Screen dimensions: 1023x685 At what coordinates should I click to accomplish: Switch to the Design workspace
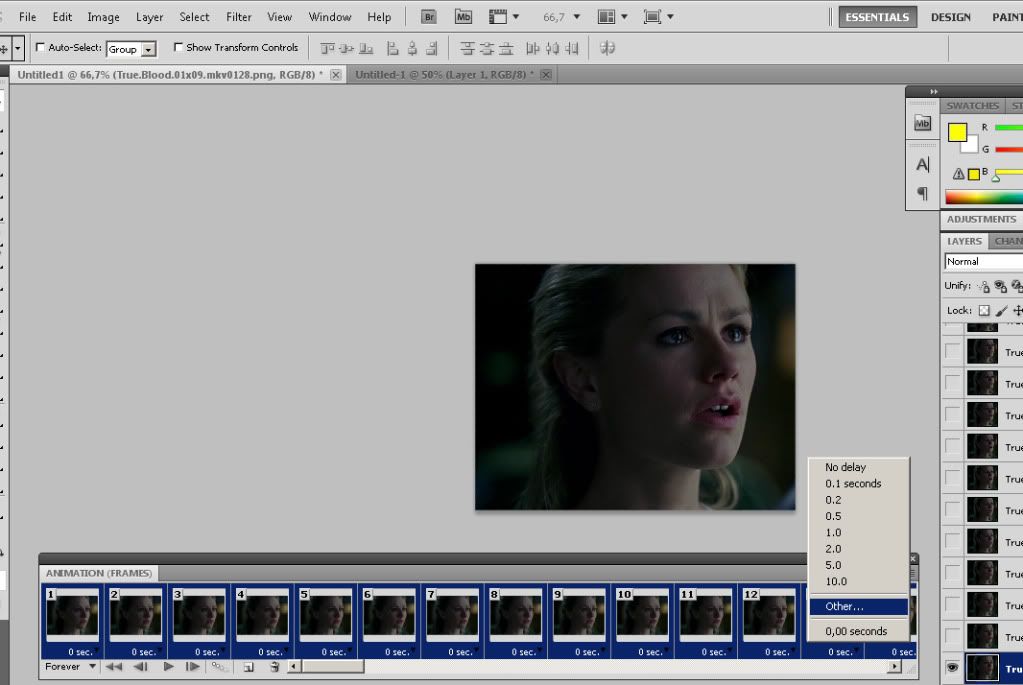click(x=950, y=17)
